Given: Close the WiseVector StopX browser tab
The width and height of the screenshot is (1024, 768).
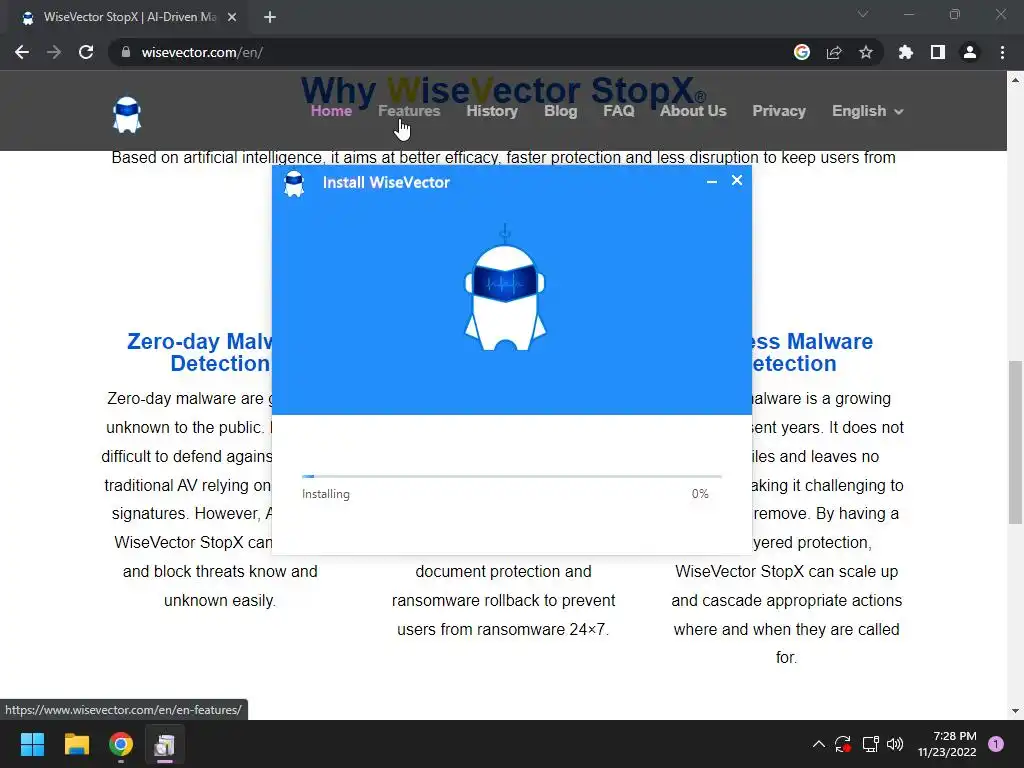Looking at the screenshot, I should tap(232, 18).
